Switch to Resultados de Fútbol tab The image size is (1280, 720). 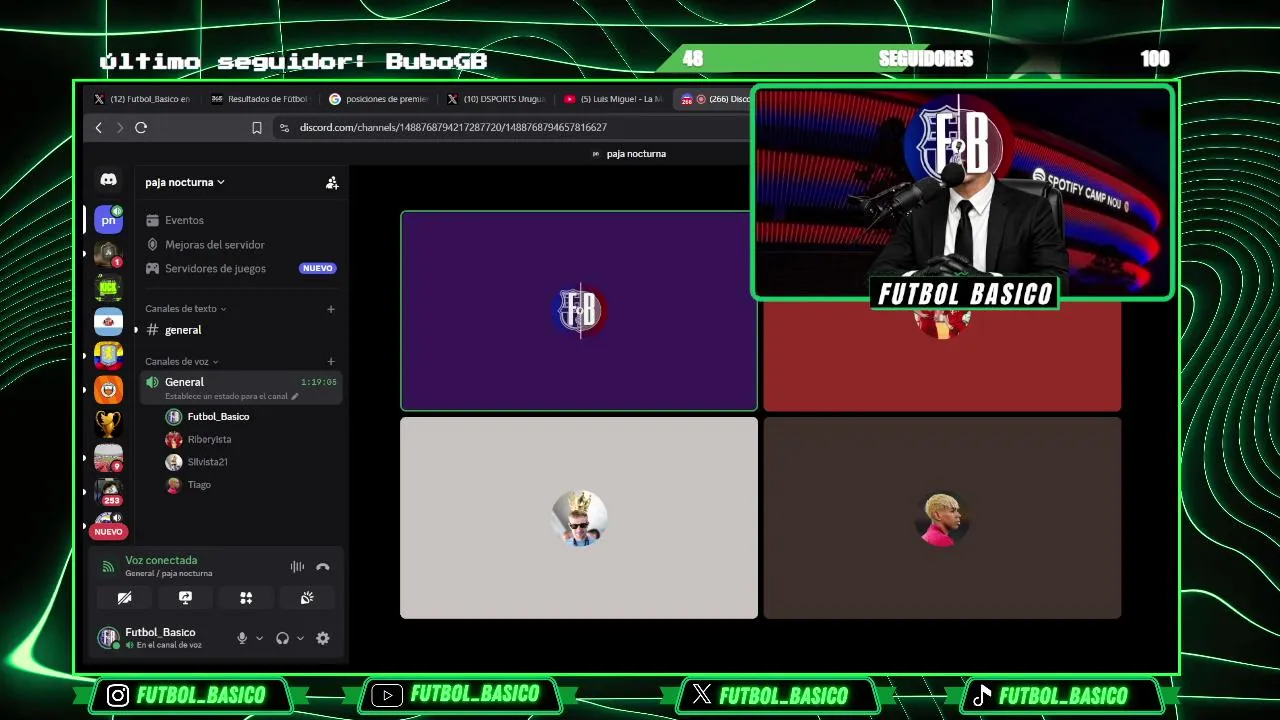(259, 99)
